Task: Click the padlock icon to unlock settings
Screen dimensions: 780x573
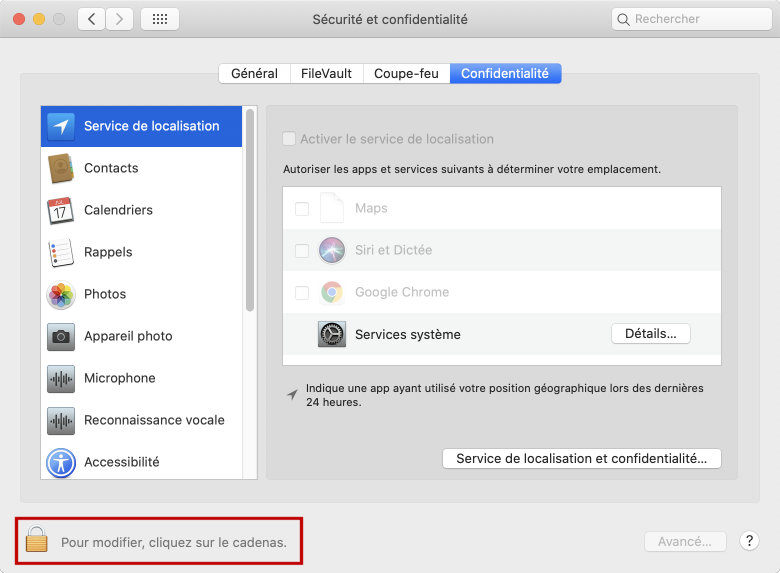Action: click(x=37, y=539)
